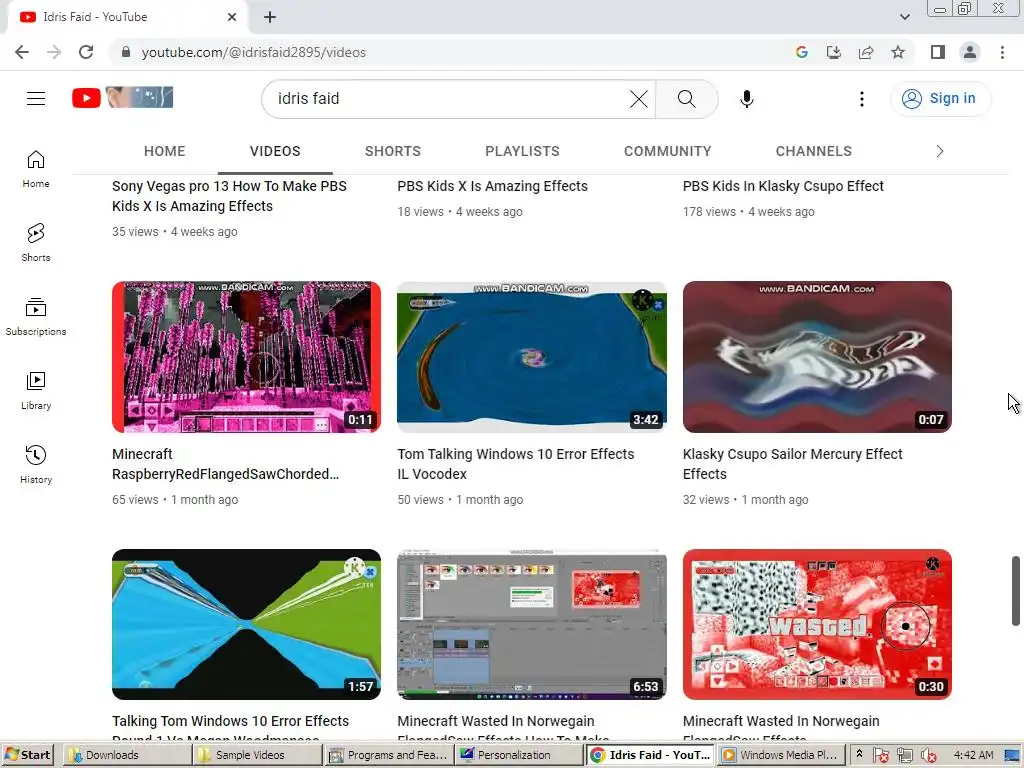Open Library in the sidebar
The height and width of the screenshot is (768, 1024).
36,391
